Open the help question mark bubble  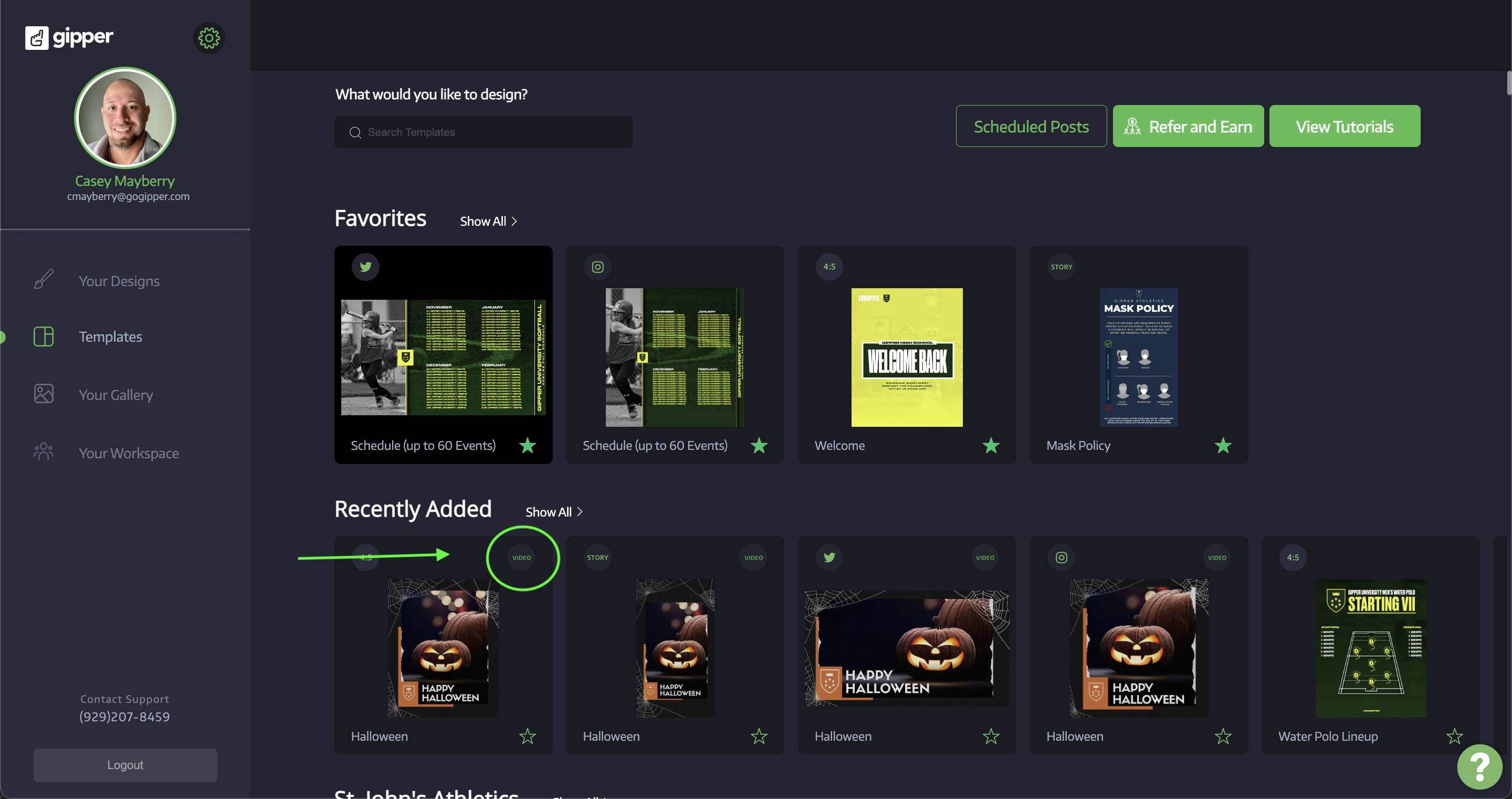(1479, 766)
